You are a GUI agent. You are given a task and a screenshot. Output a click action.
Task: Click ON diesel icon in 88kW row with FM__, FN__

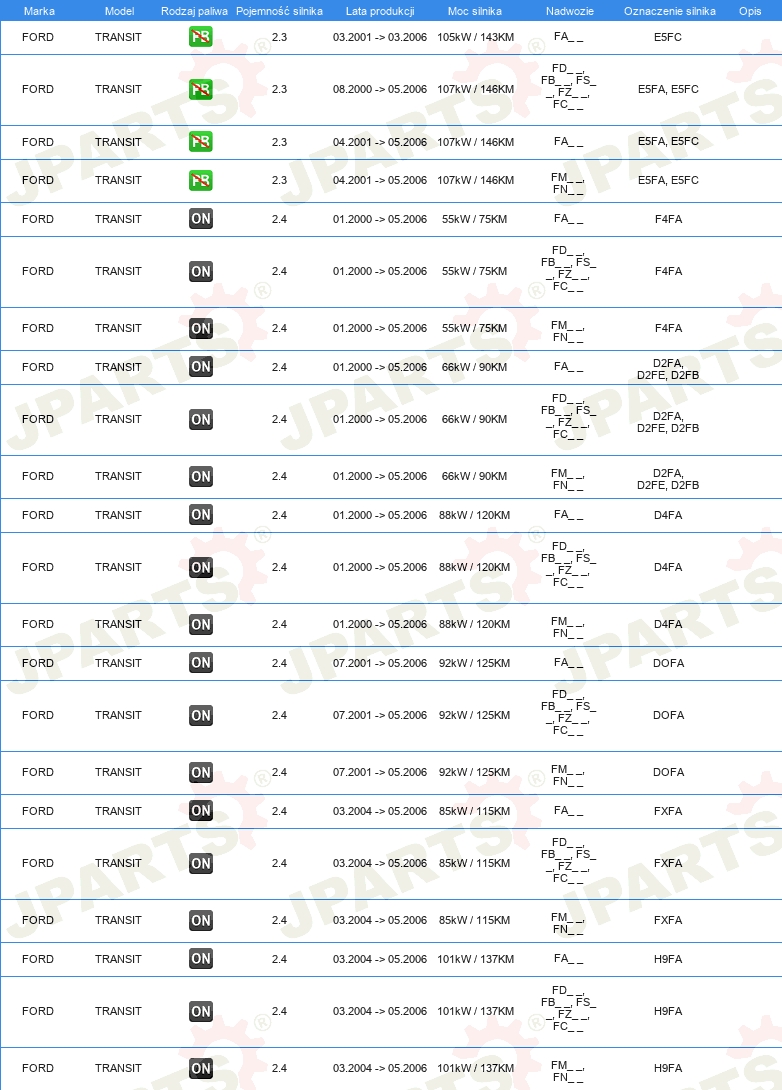tap(201, 624)
